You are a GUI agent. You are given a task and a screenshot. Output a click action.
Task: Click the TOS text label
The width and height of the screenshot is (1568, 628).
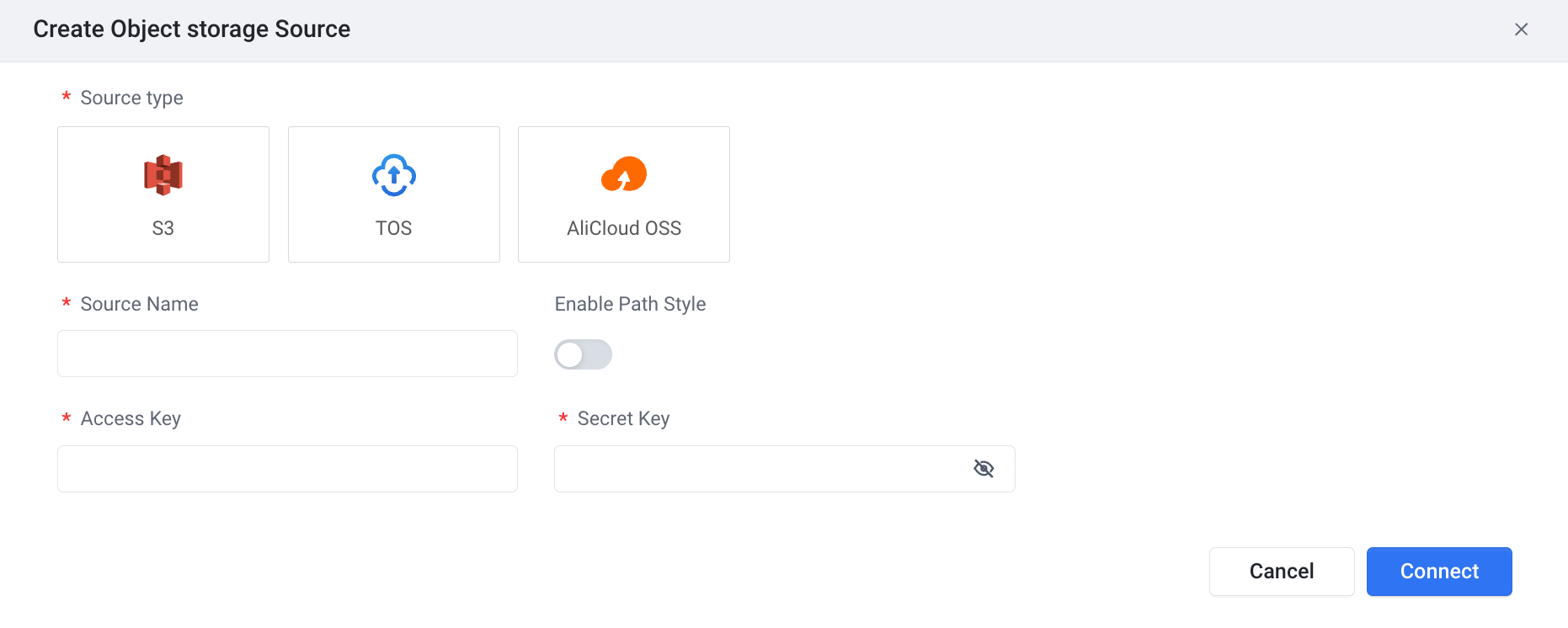[x=394, y=228]
